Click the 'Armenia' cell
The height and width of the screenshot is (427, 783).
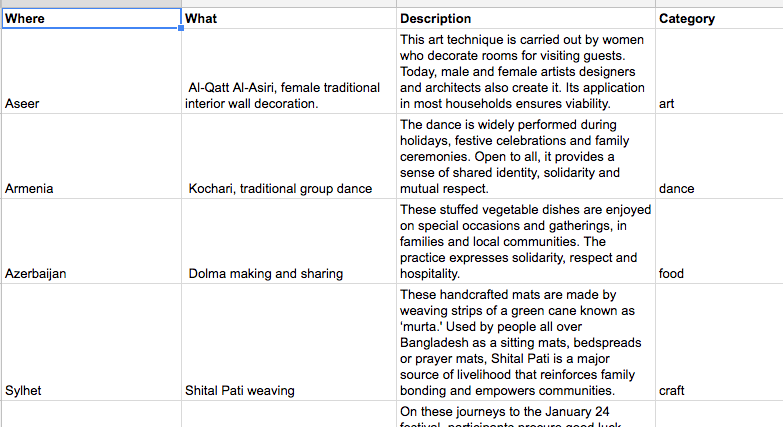(x=91, y=157)
